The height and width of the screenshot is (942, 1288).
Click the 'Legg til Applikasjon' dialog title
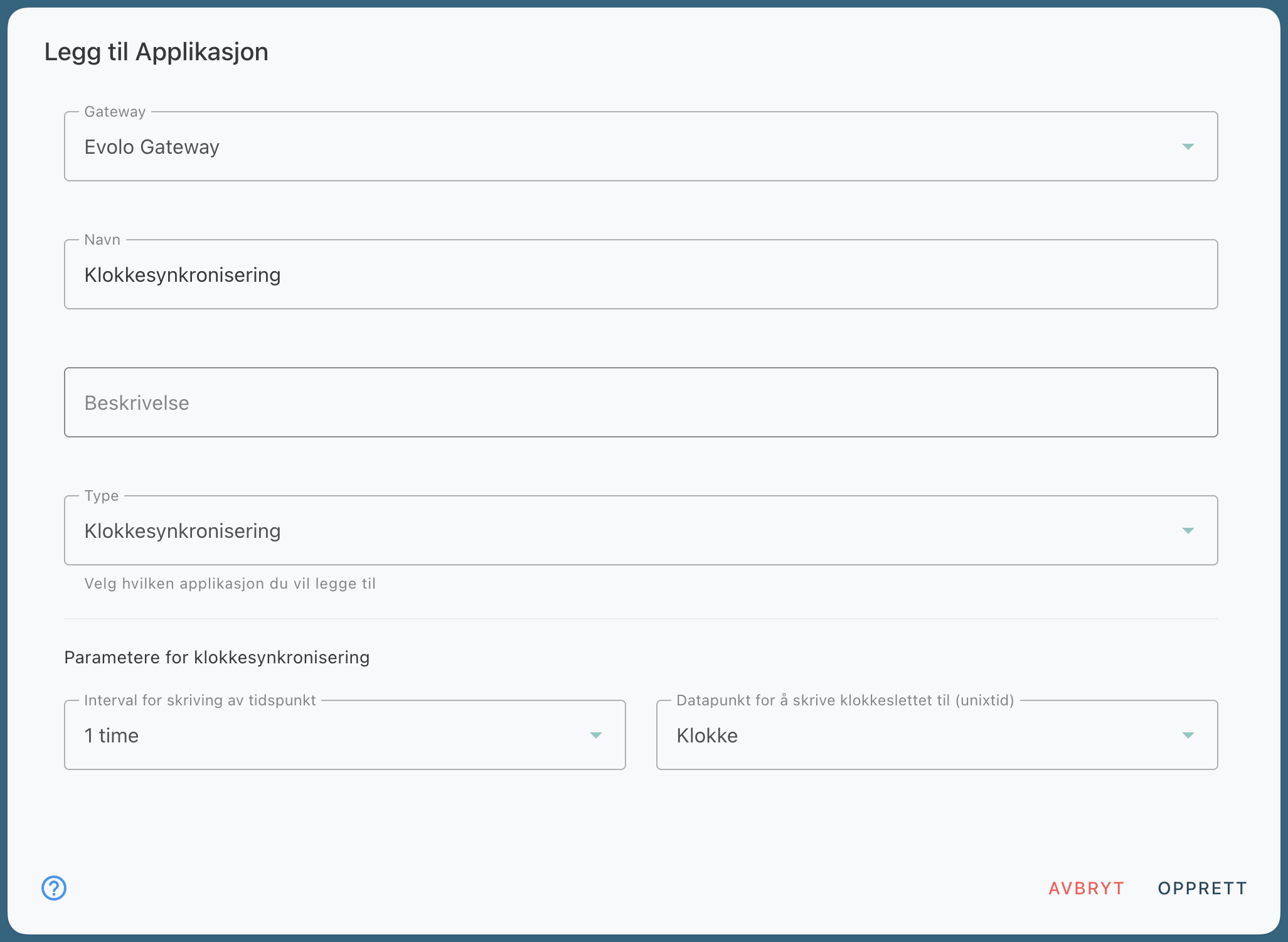[156, 51]
